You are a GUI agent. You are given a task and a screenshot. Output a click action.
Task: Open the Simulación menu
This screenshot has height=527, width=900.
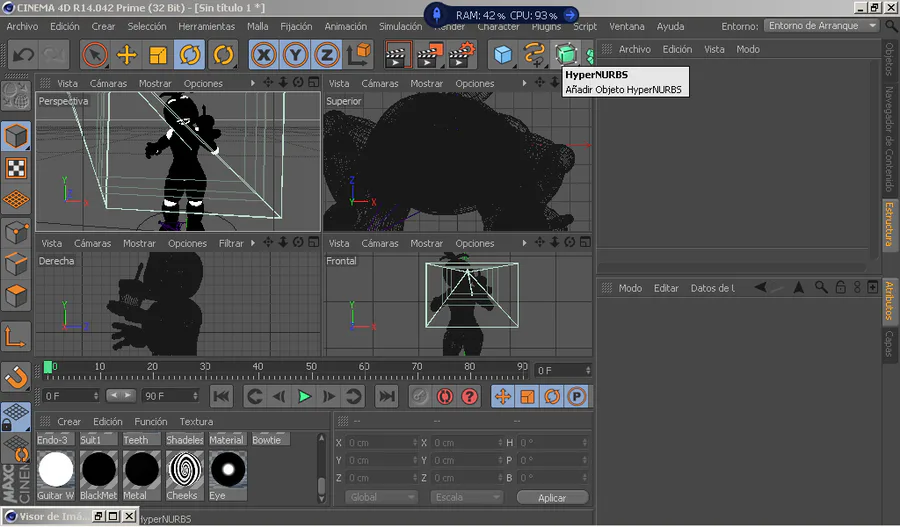coord(400,26)
